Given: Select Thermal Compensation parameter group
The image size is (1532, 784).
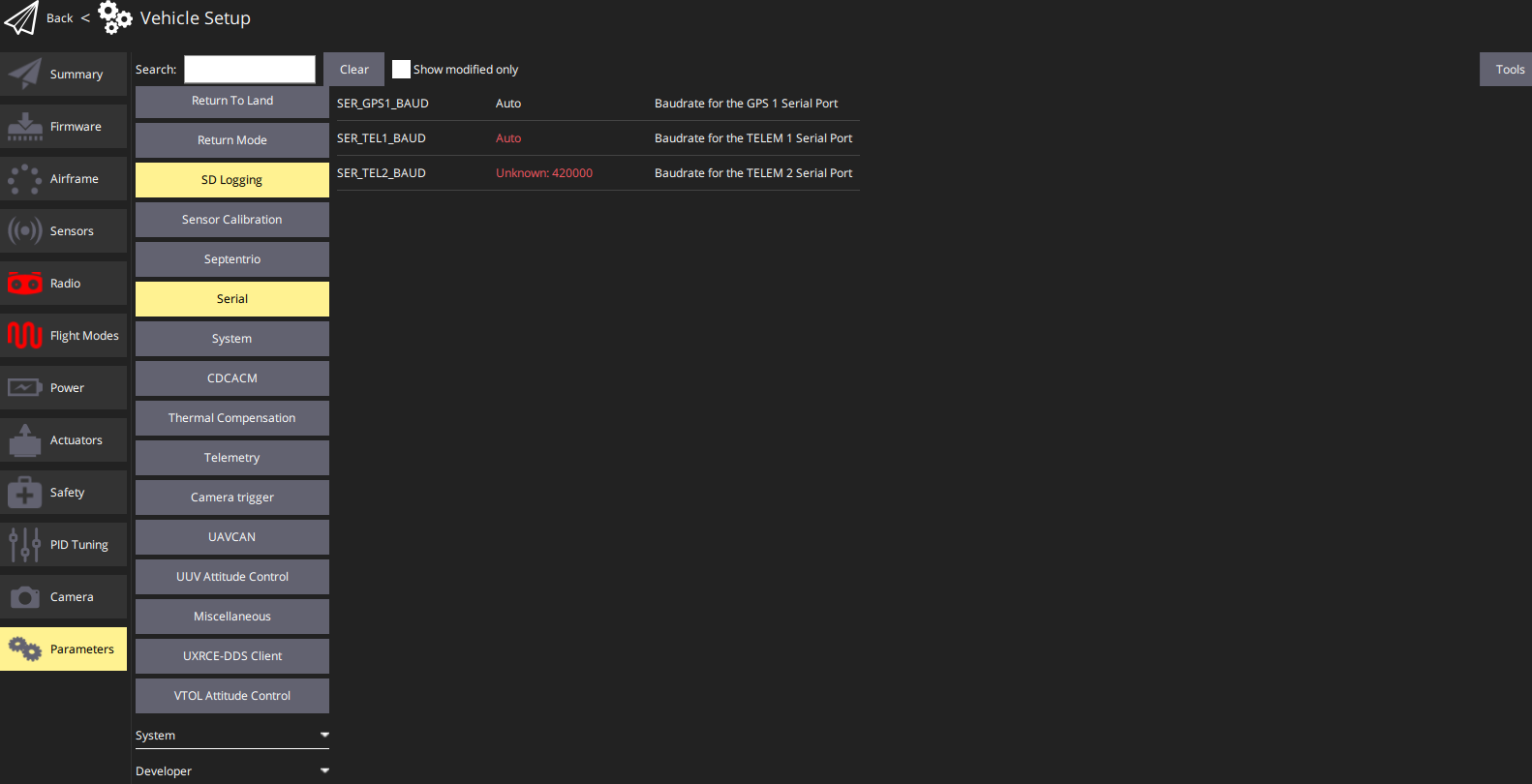Looking at the screenshot, I should point(232,418).
